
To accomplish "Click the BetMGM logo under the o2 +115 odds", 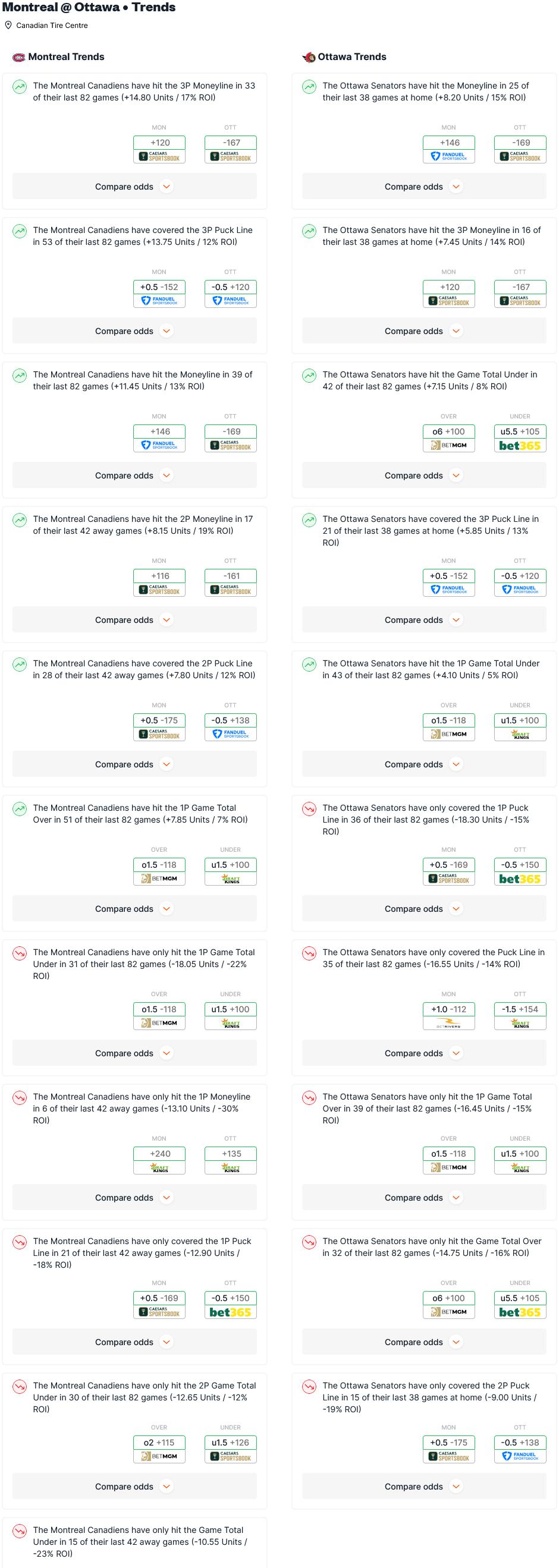I will point(159,1456).
